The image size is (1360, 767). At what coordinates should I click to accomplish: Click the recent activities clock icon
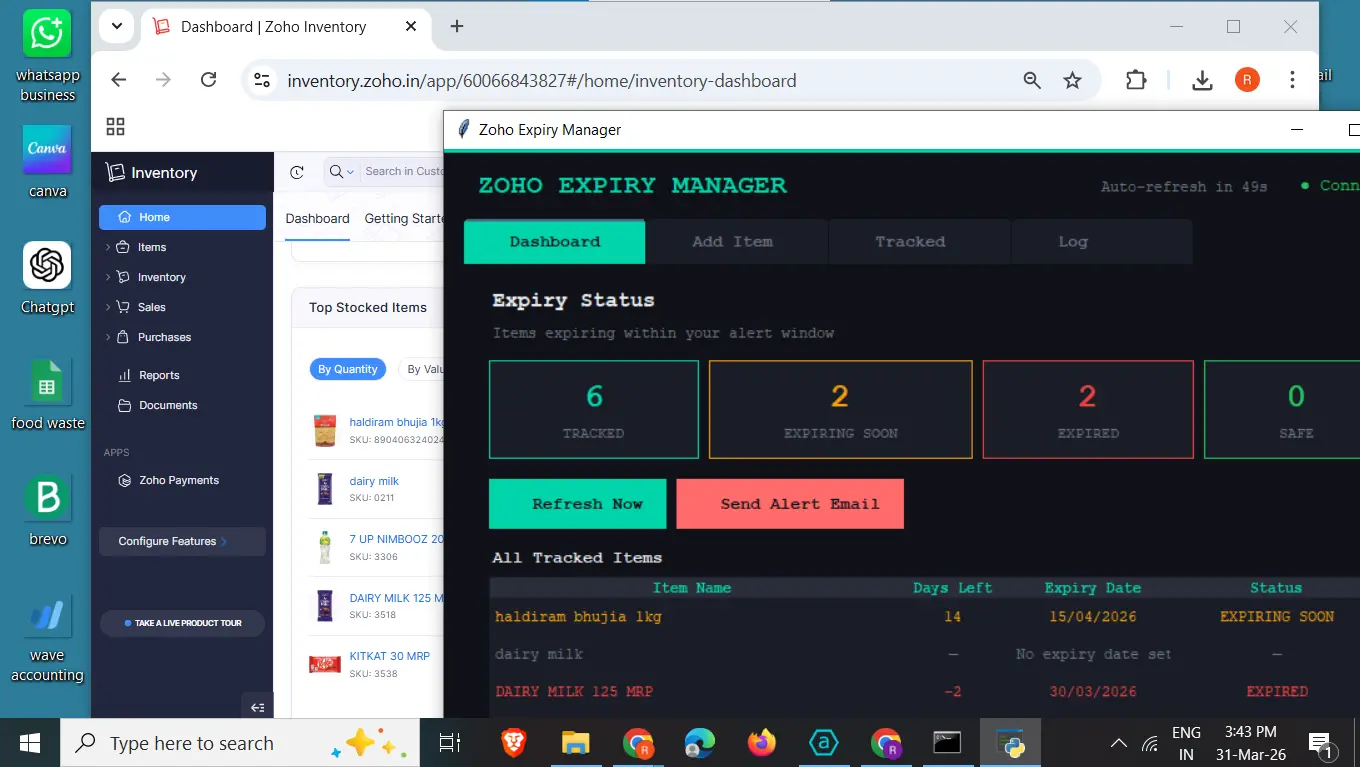point(297,172)
